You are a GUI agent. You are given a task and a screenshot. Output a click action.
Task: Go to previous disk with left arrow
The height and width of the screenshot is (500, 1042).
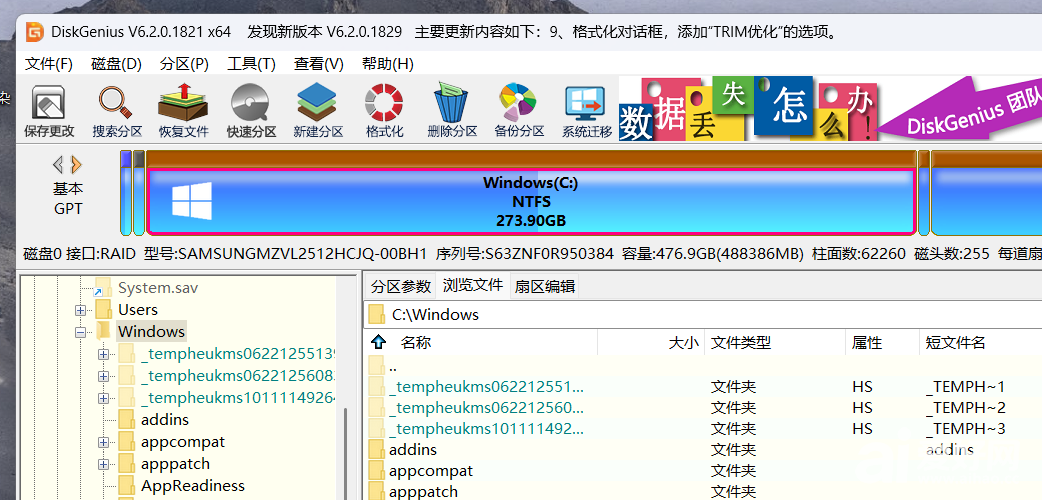[58, 164]
